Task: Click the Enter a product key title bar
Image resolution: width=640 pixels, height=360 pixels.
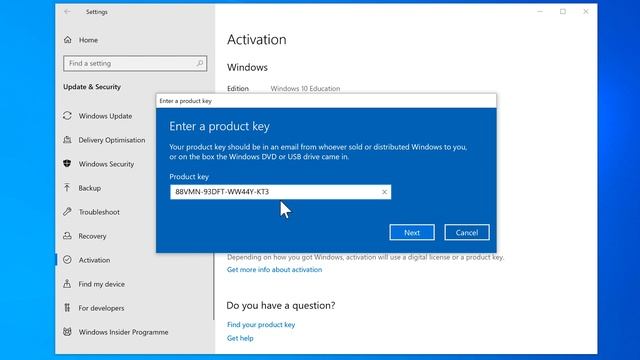Action: click(x=326, y=101)
